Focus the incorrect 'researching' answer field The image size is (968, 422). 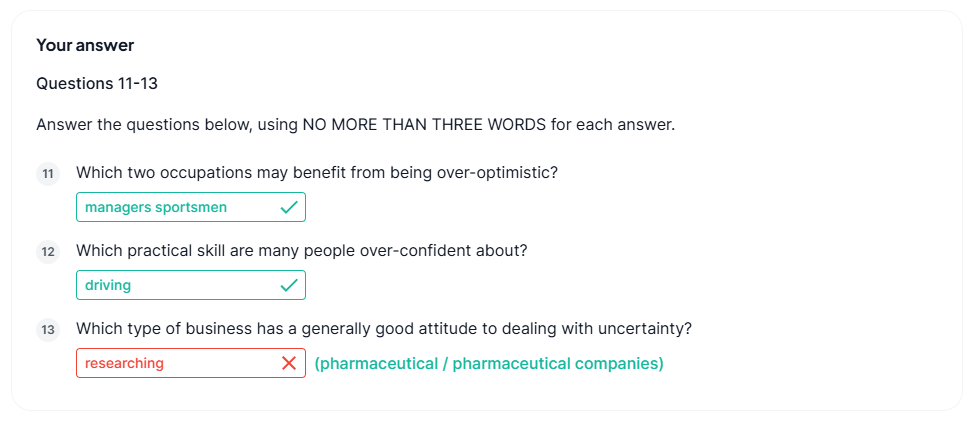pyautogui.click(x=191, y=363)
